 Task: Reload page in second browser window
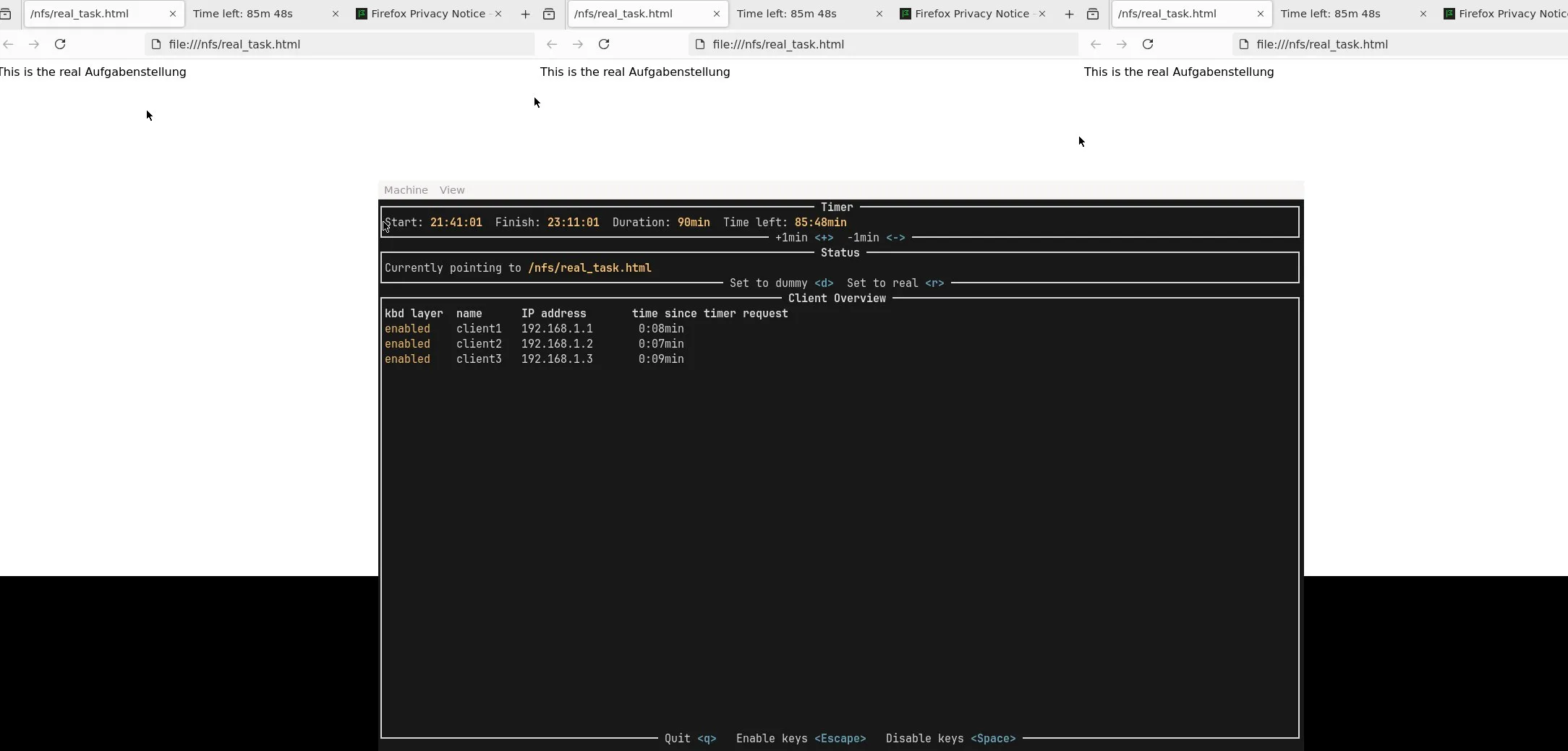(604, 44)
